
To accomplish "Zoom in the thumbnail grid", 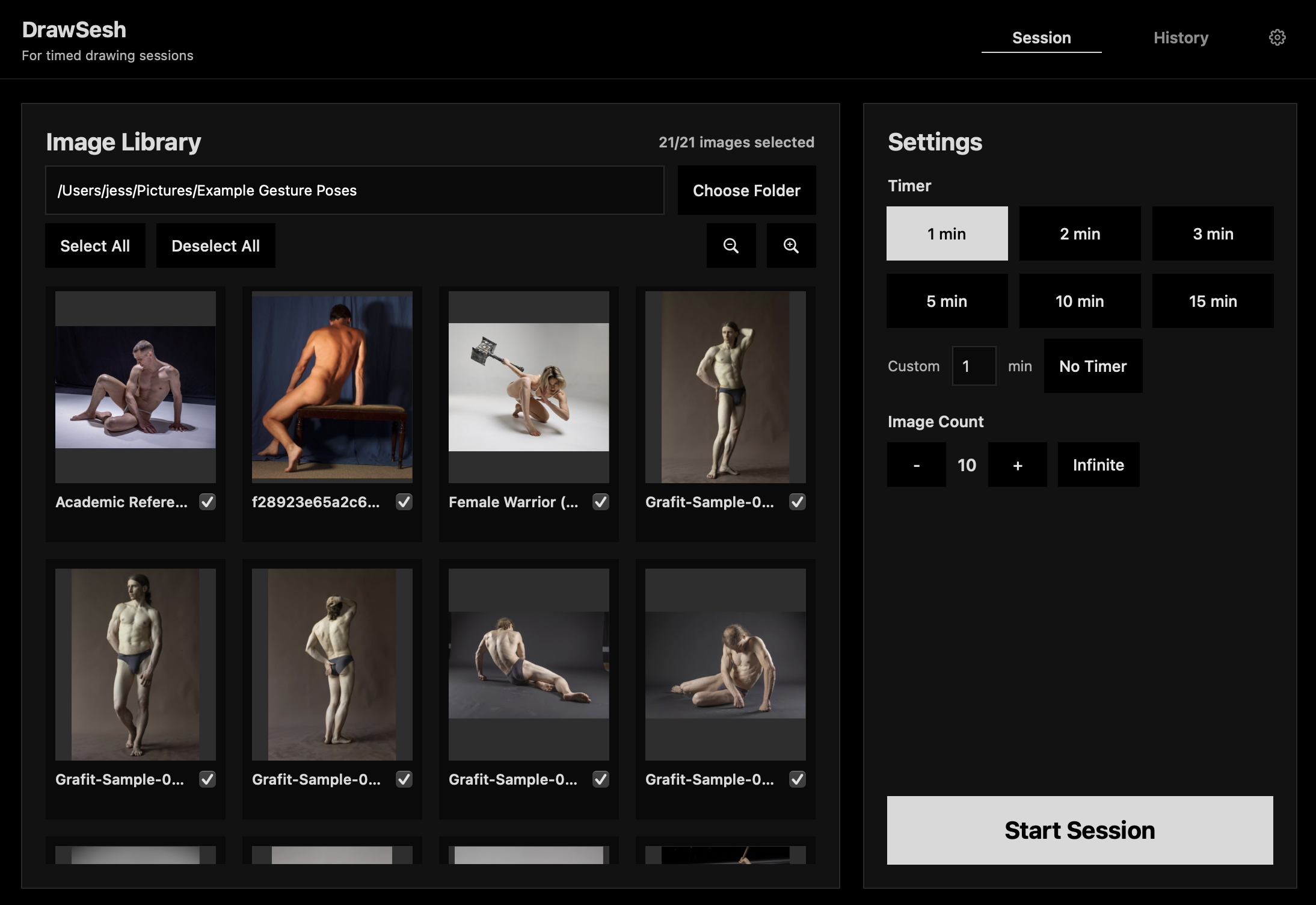I will pos(791,246).
